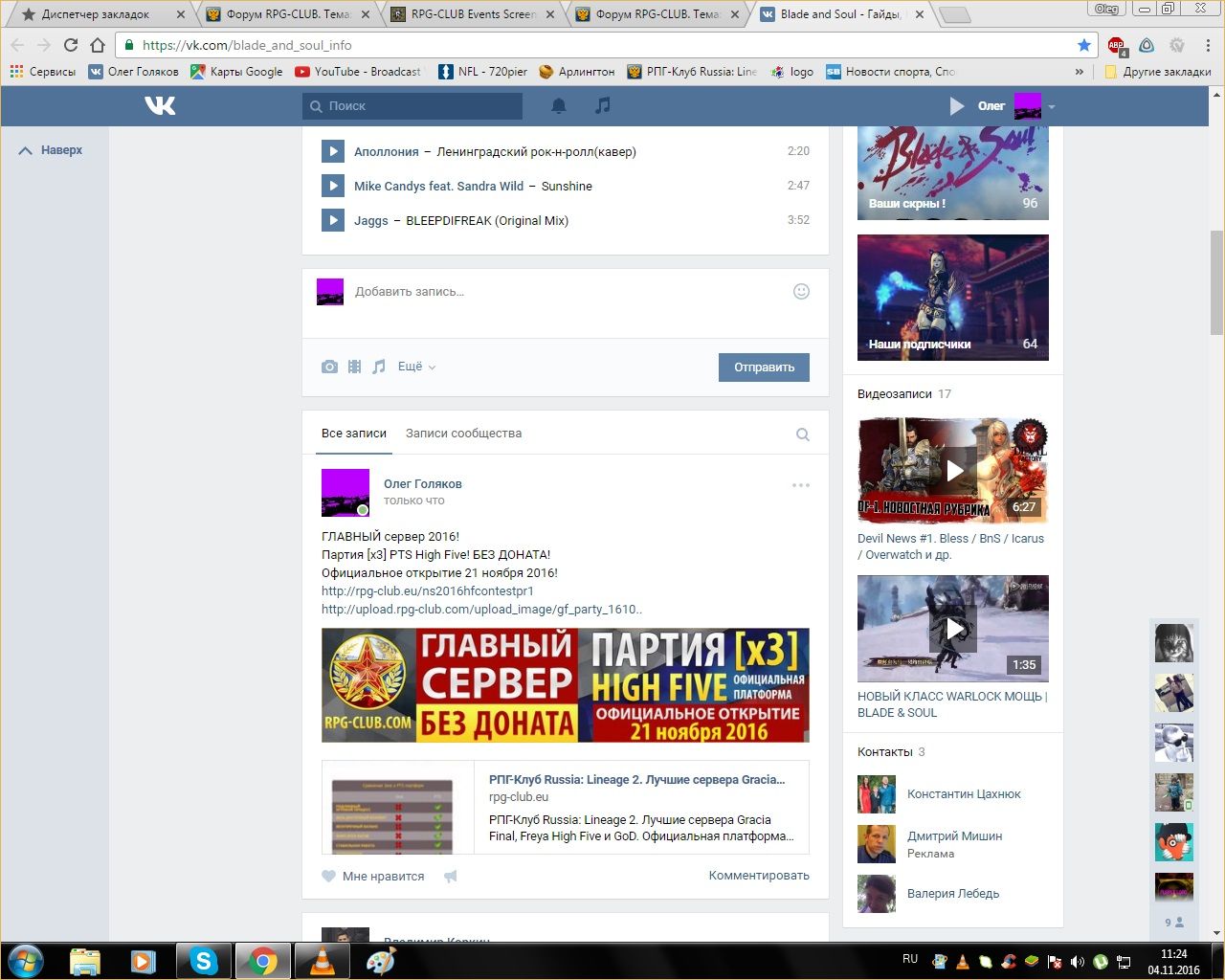Open Другие закладки bookmarks folder
1225x980 pixels.
(x=1158, y=72)
